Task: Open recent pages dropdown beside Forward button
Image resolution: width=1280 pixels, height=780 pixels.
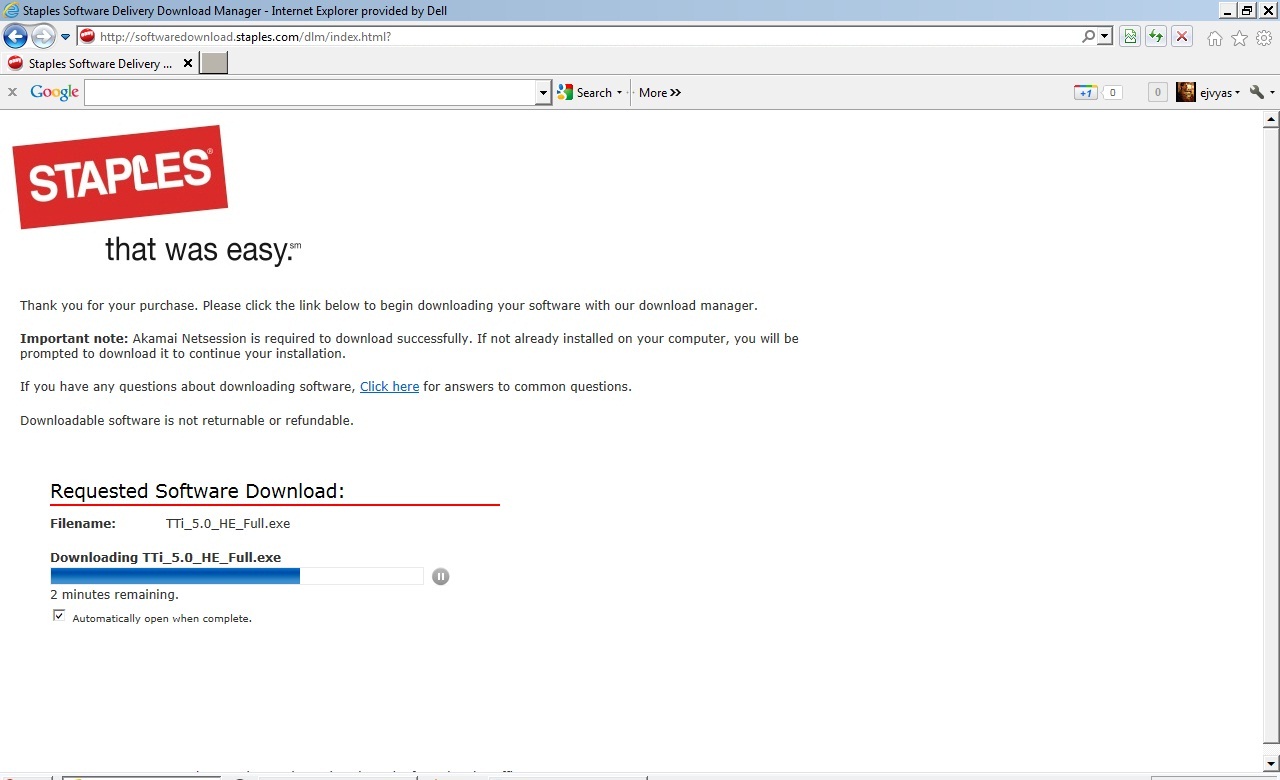Action: pos(66,37)
